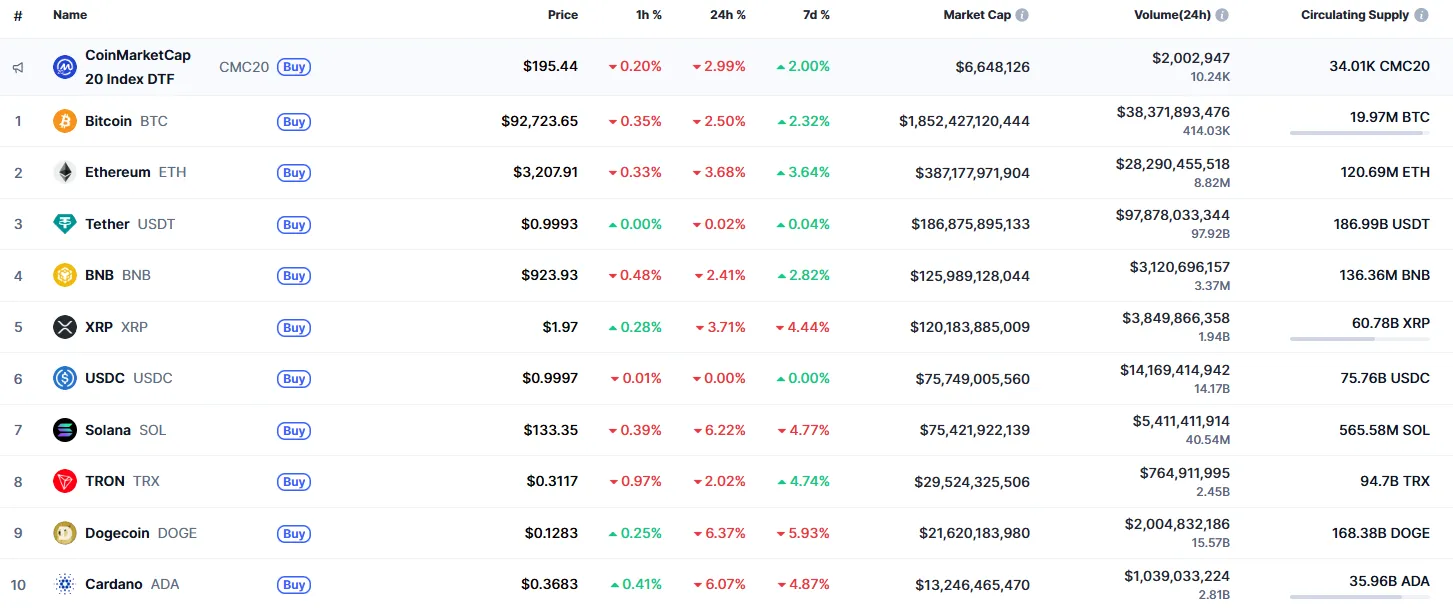Screen dimensions: 1453x608
Task: Click the announcement pin icon beside CMC20 row
Action: pos(15,66)
